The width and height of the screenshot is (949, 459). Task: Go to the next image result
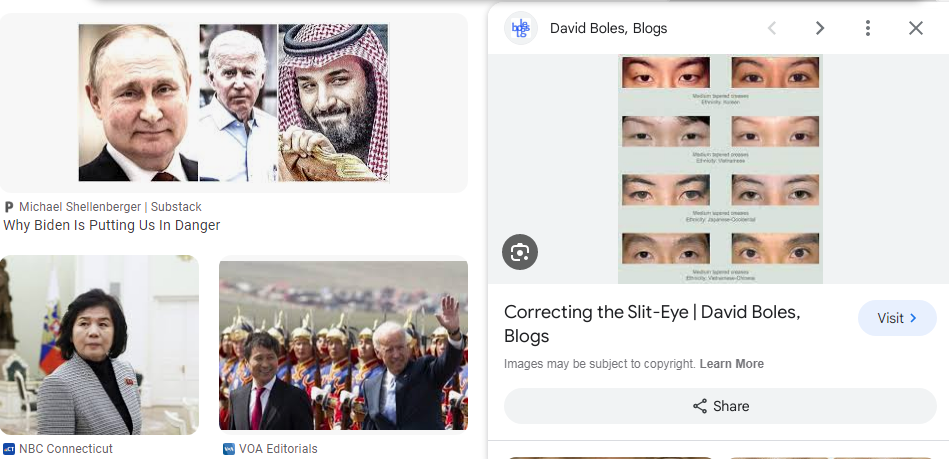pyautogui.click(x=820, y=28)
